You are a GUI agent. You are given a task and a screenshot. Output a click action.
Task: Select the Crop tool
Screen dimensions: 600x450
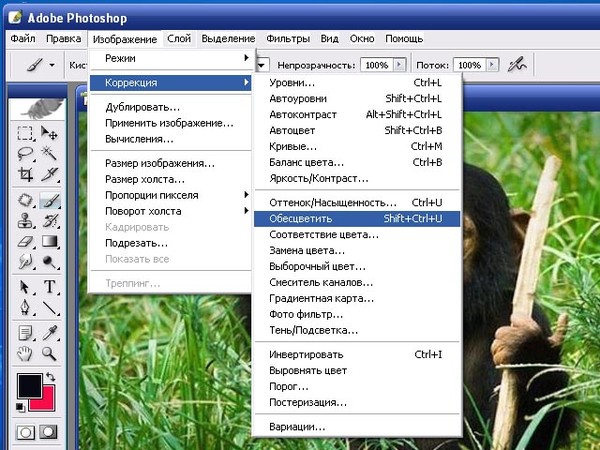(x=25, y=174)
